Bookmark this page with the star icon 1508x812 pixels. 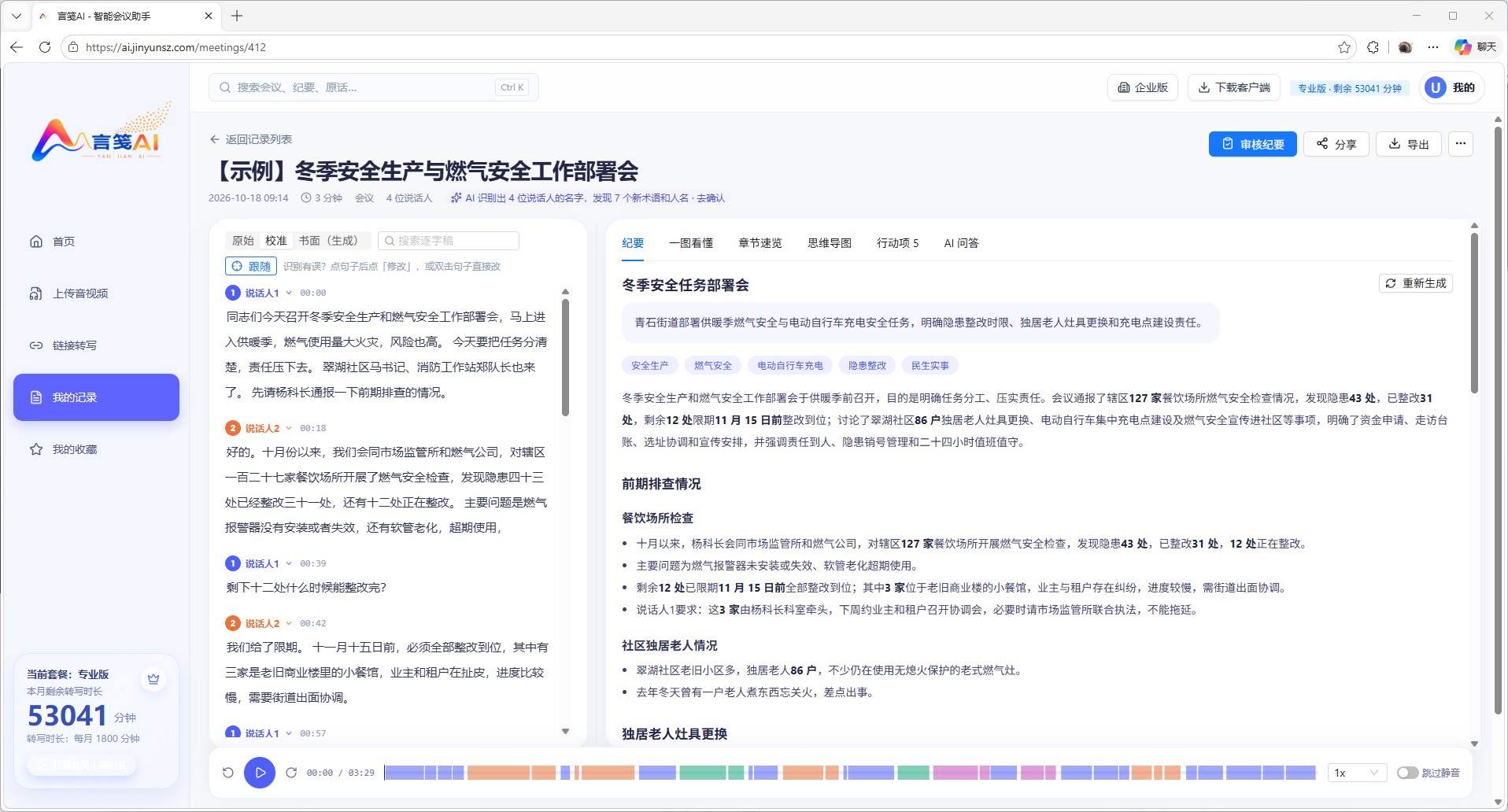pyautogui.click(x=1344, y=47)
